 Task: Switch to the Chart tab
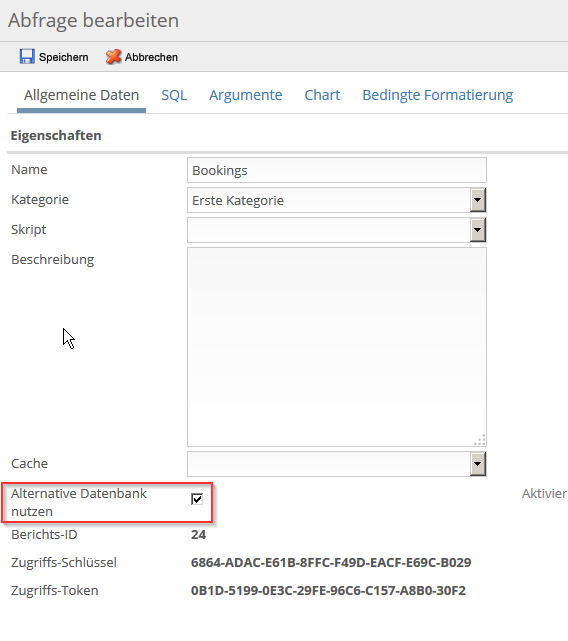(x=322, y=95)
